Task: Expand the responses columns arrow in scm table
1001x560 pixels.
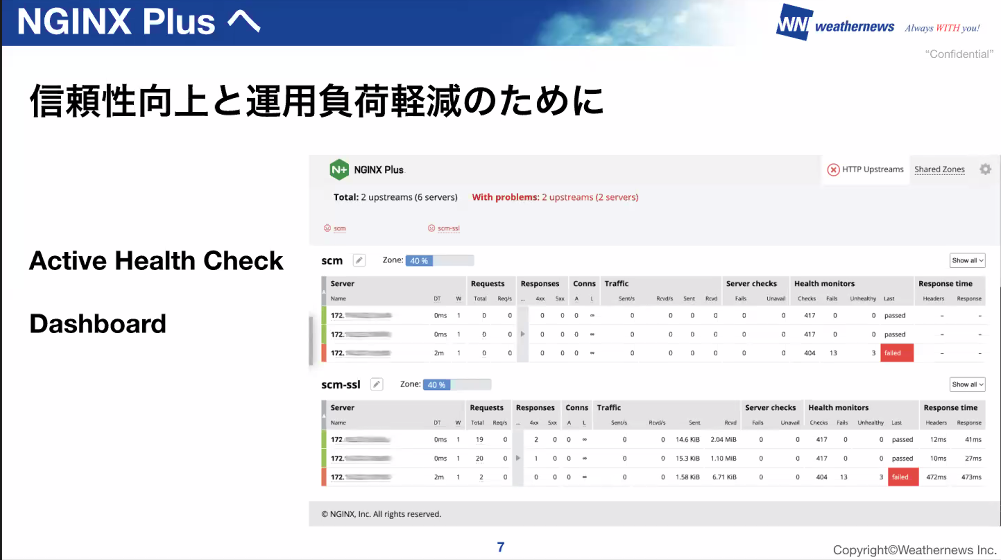Action: pyautogui.click(x=523, y=334)
